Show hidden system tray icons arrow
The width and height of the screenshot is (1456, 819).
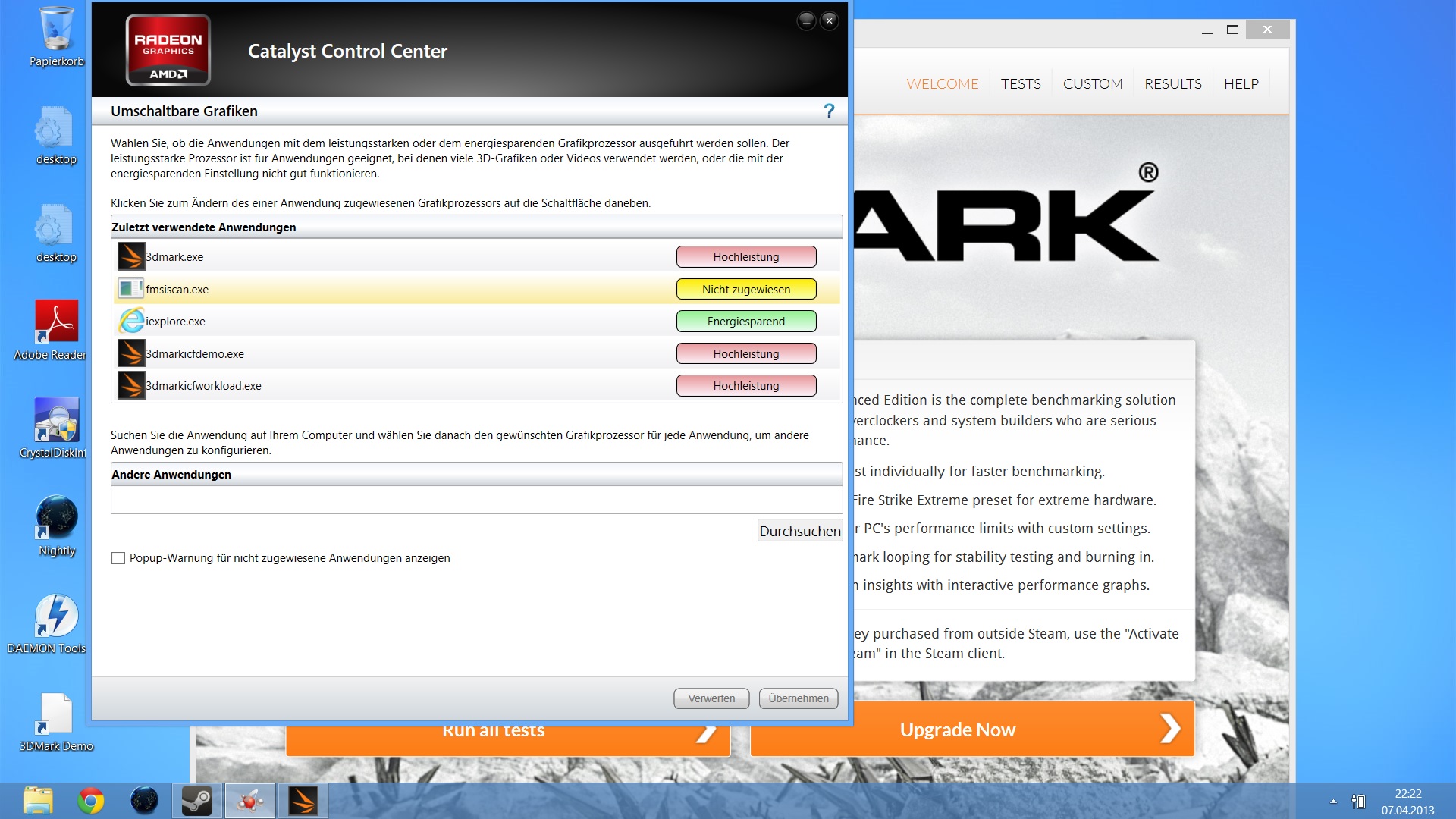[1333, 801]
